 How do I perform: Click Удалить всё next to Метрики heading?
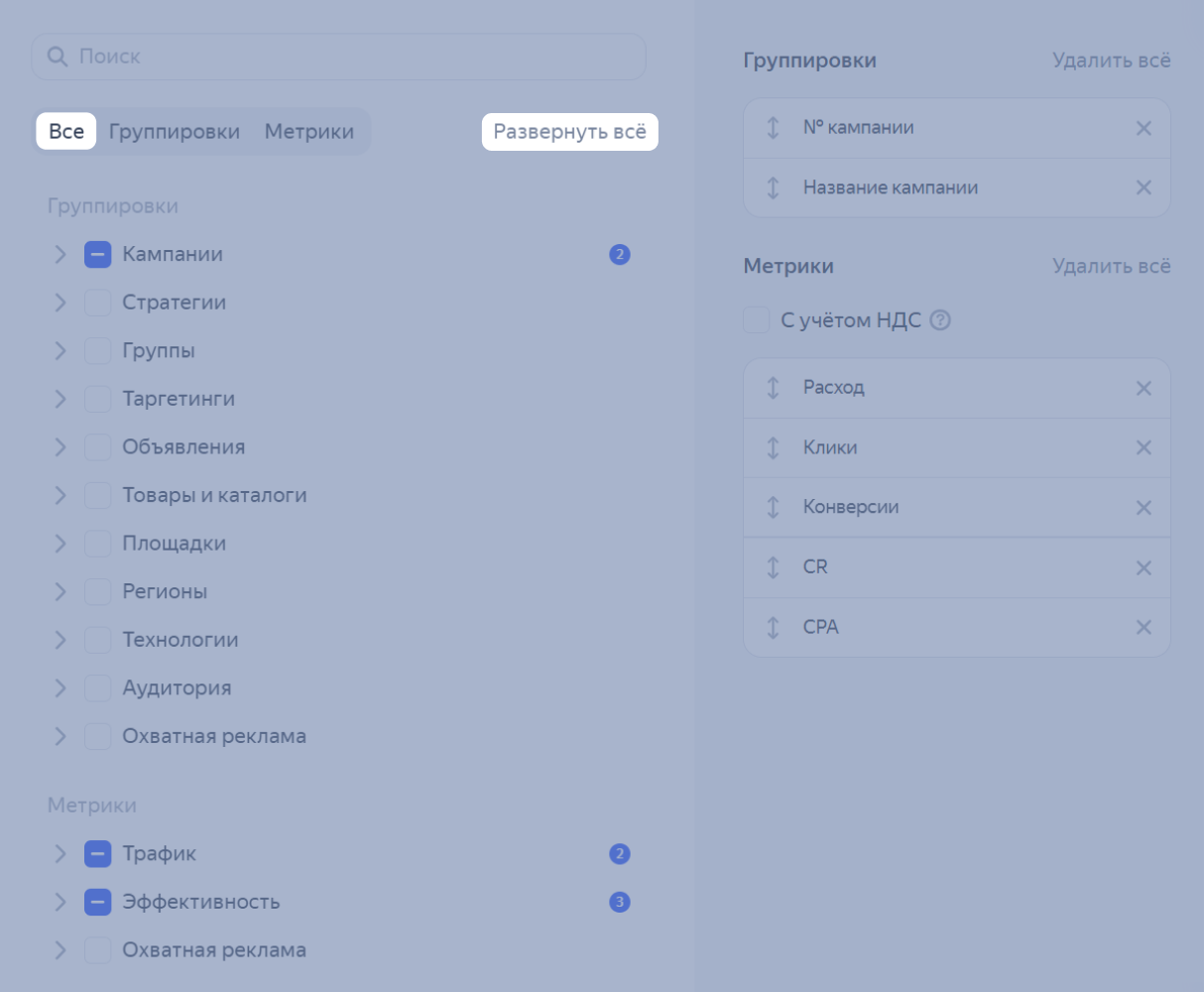point(1111,266)
